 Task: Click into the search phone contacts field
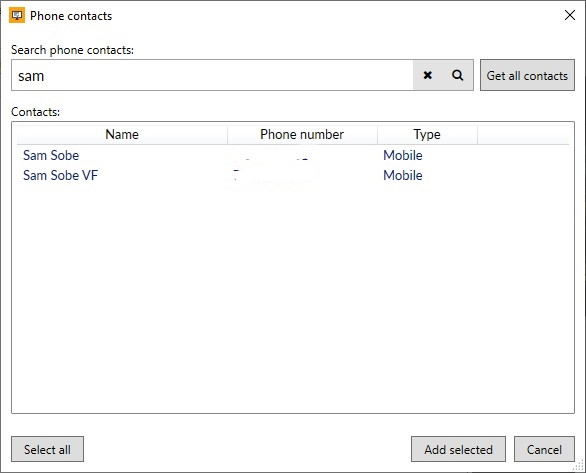coord(212,75)
